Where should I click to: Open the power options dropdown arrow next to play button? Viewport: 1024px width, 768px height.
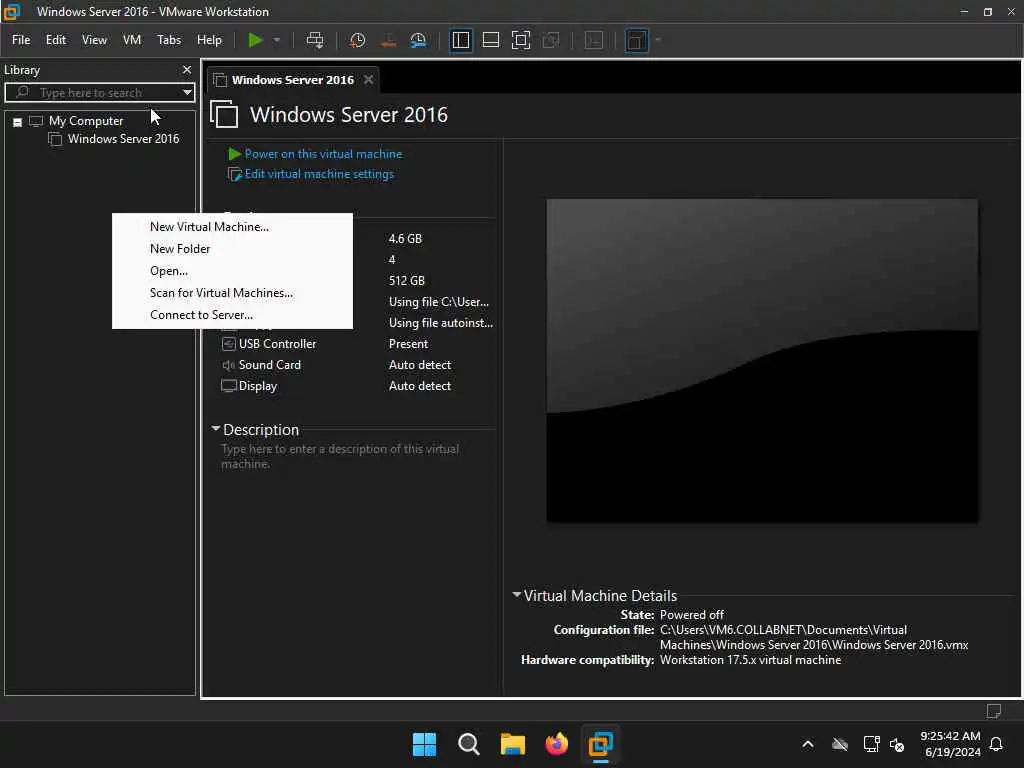point(277,40)
